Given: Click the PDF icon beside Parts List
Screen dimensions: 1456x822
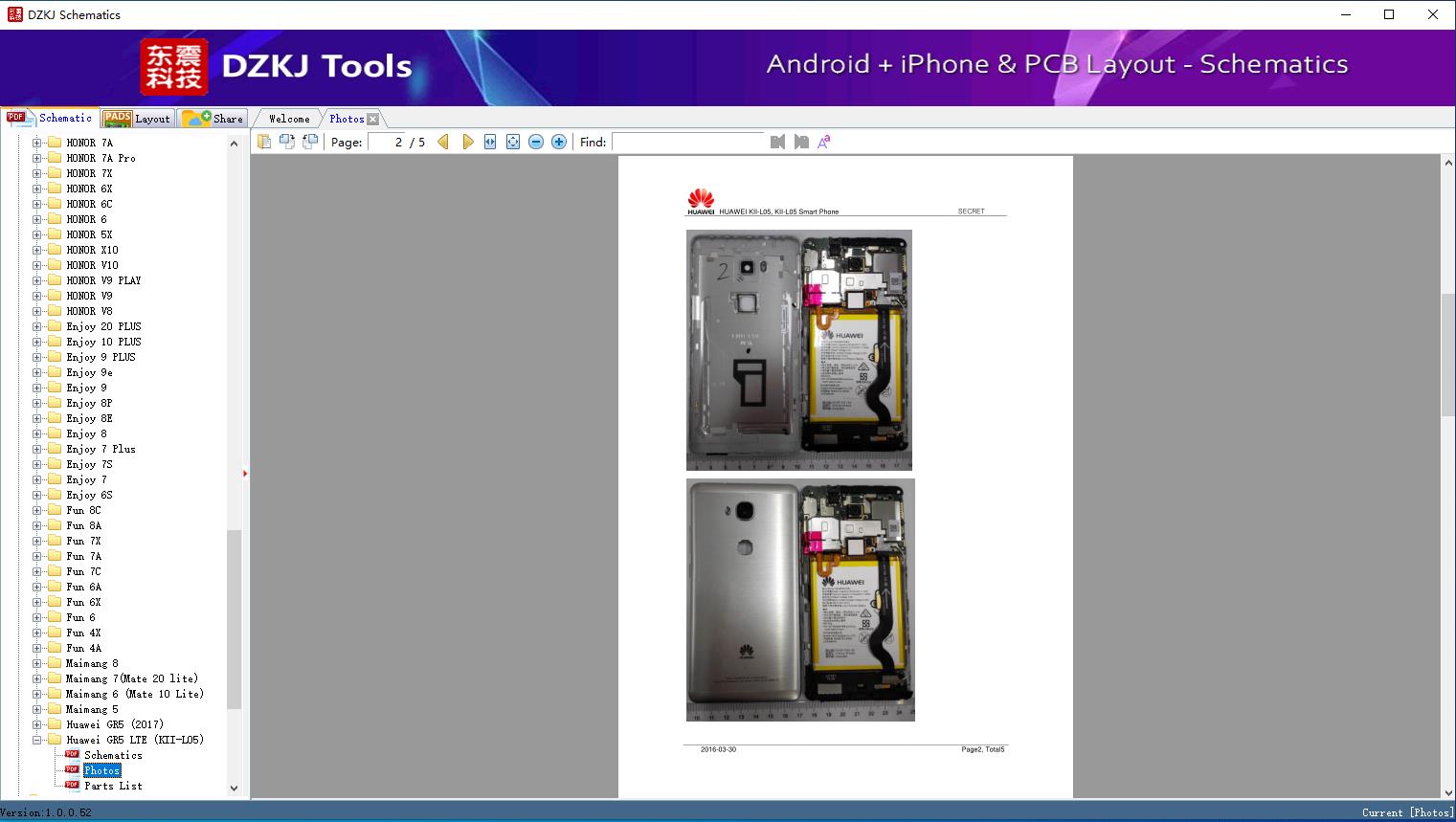Looking at the screenshot, I should (72, 785).
